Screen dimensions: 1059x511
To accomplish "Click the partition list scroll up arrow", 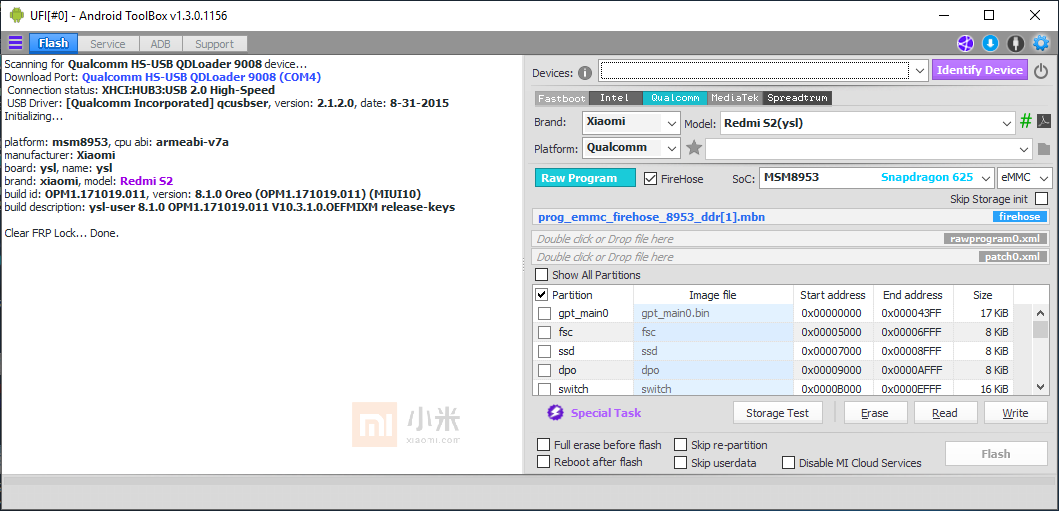I will (x=1041, y=311).
